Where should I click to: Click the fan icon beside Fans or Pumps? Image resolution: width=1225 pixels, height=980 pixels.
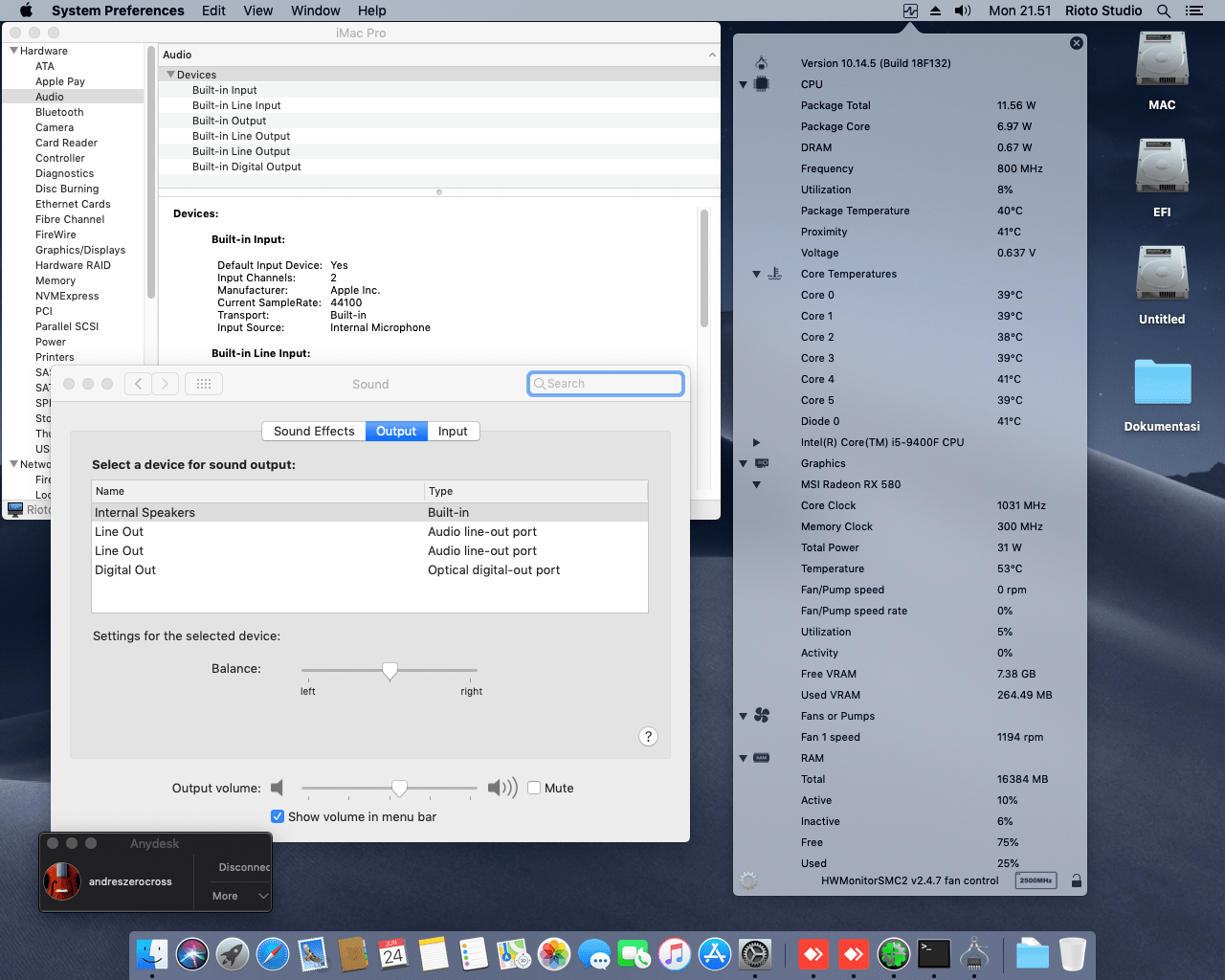(x=762, y=716)
